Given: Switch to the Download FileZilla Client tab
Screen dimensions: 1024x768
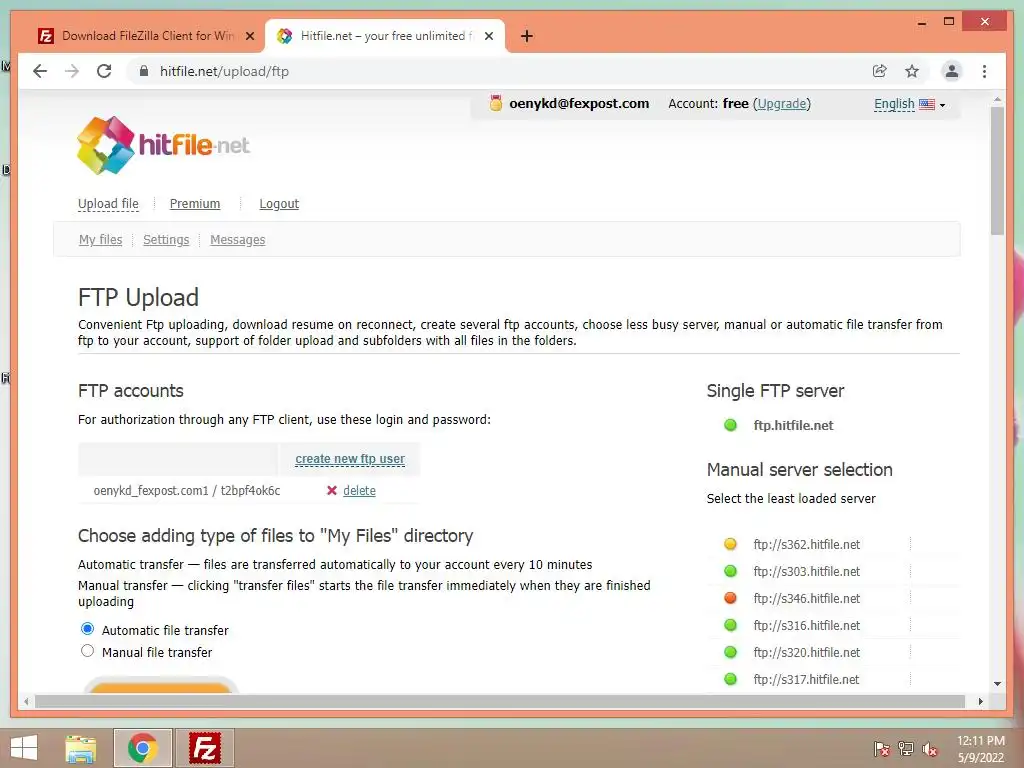Looking at the screenshot, I should pos(148,36).
